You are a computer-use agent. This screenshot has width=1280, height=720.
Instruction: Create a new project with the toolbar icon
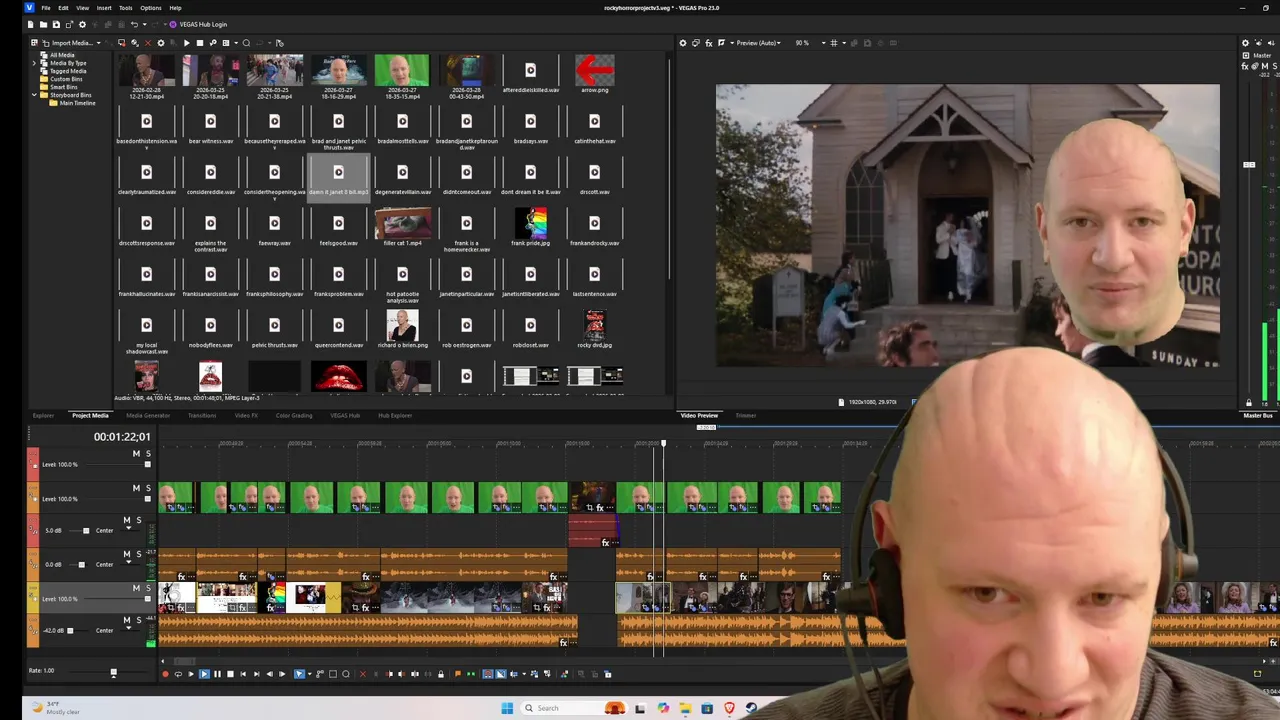click(30, 24)
